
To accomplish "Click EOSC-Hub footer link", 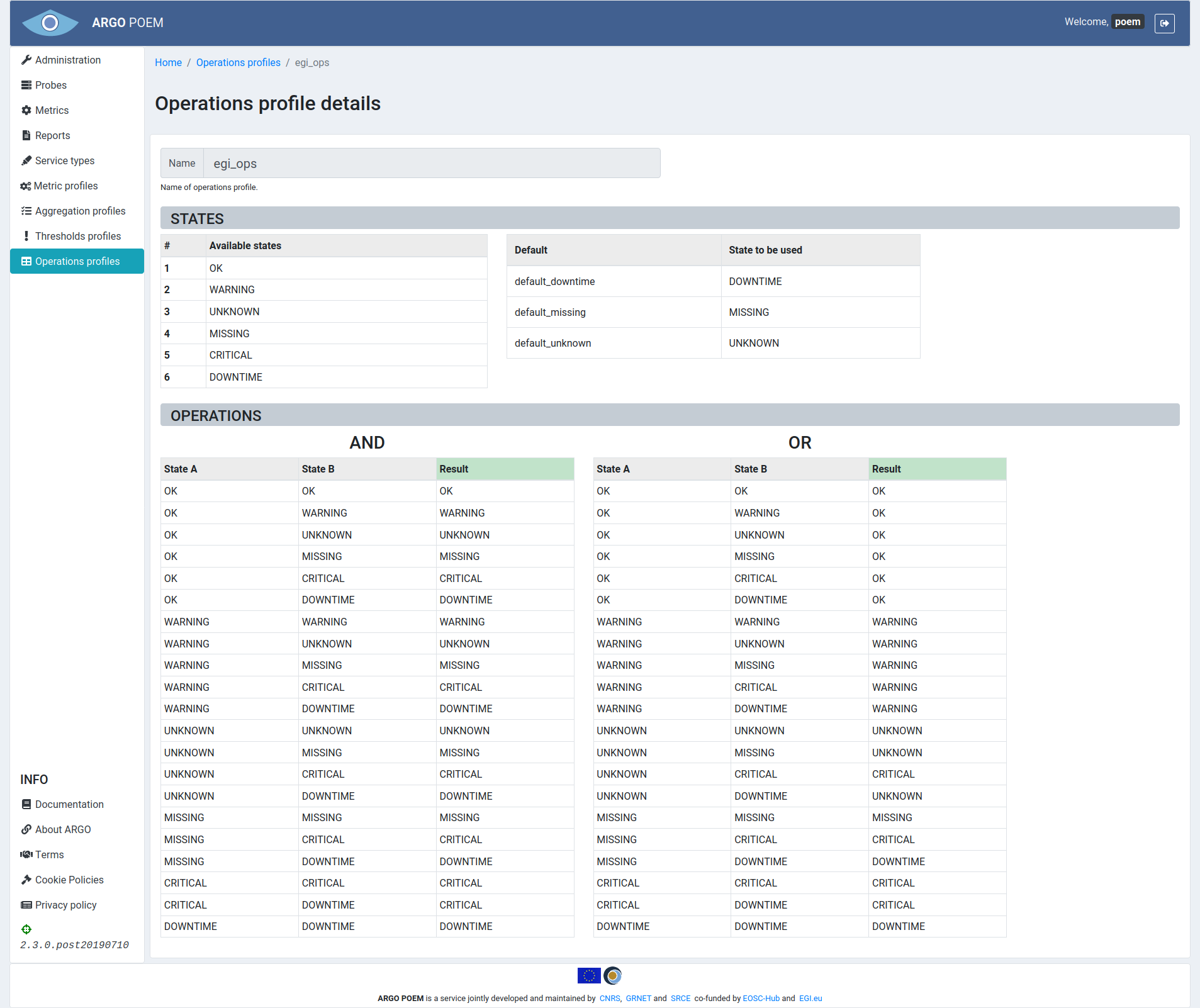I will [761, 999].
